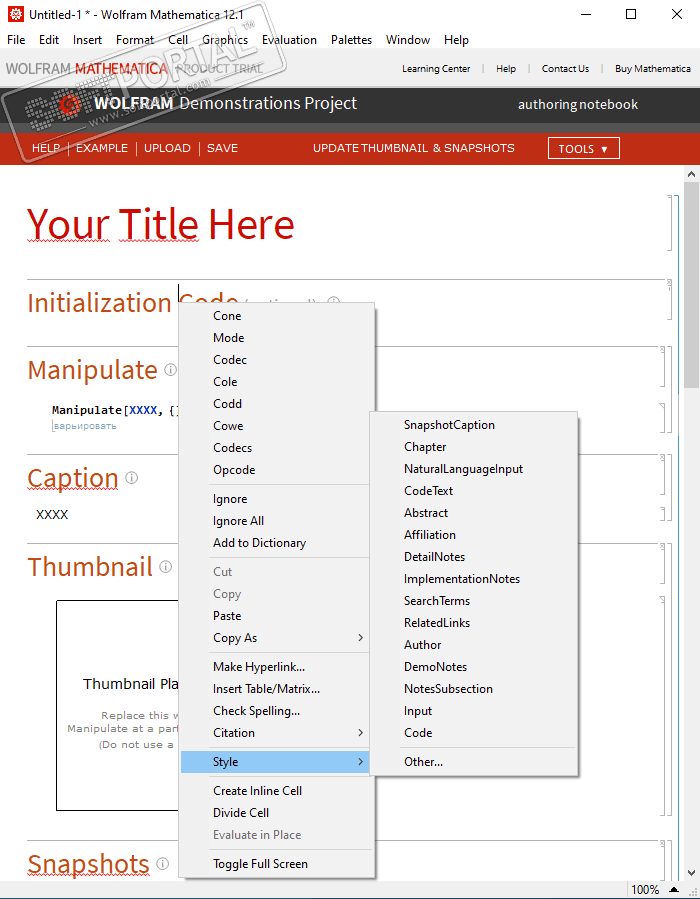
Task: Select Insert Table/Matrix... entry
Action: 277,689
